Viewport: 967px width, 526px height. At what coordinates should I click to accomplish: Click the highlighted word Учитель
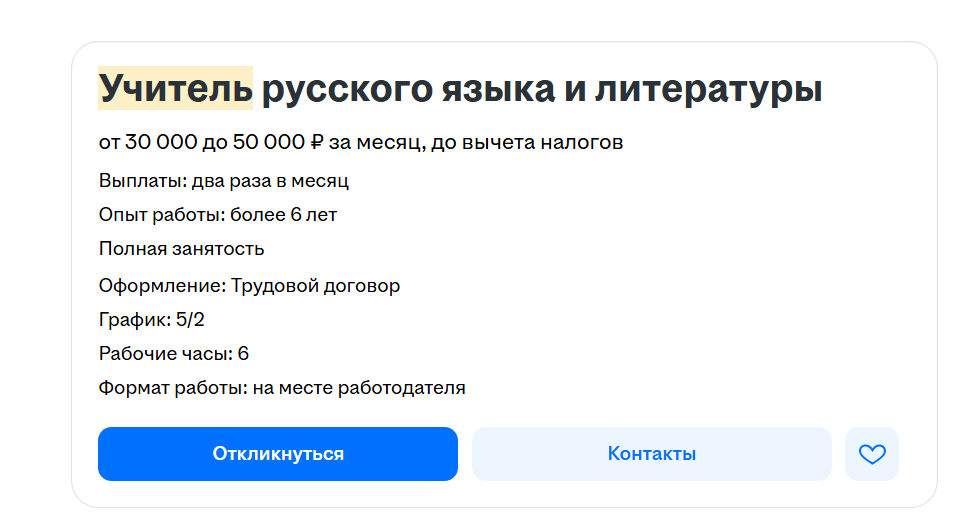(175, 89)
